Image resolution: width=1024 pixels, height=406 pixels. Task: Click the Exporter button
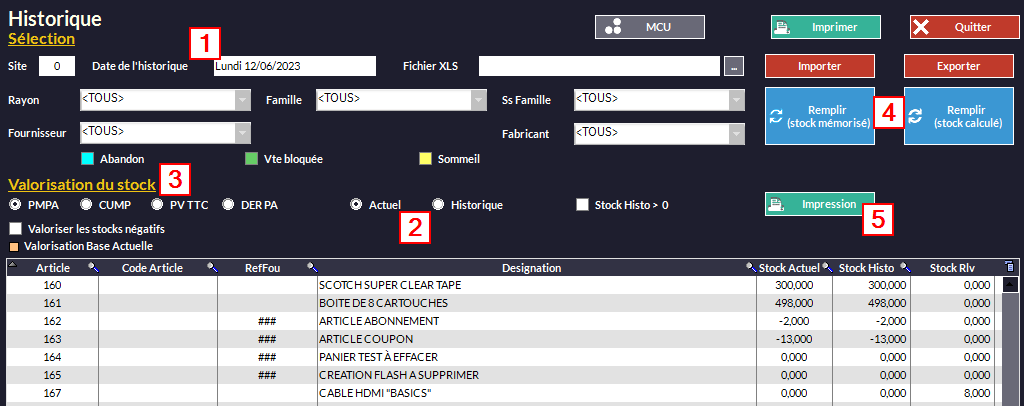(957, 66)
